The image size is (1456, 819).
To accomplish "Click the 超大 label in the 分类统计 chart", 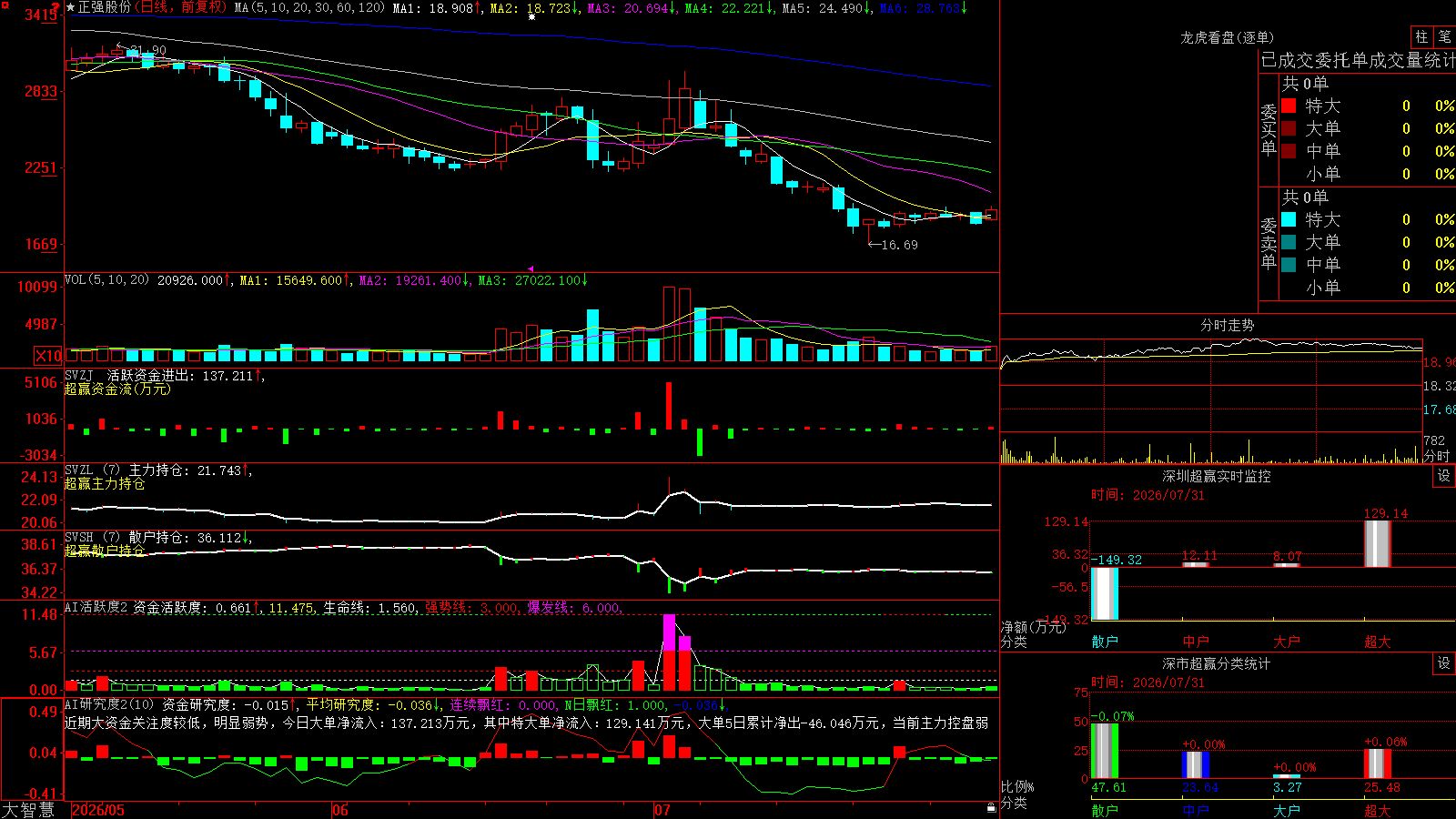I will 1378,810.
